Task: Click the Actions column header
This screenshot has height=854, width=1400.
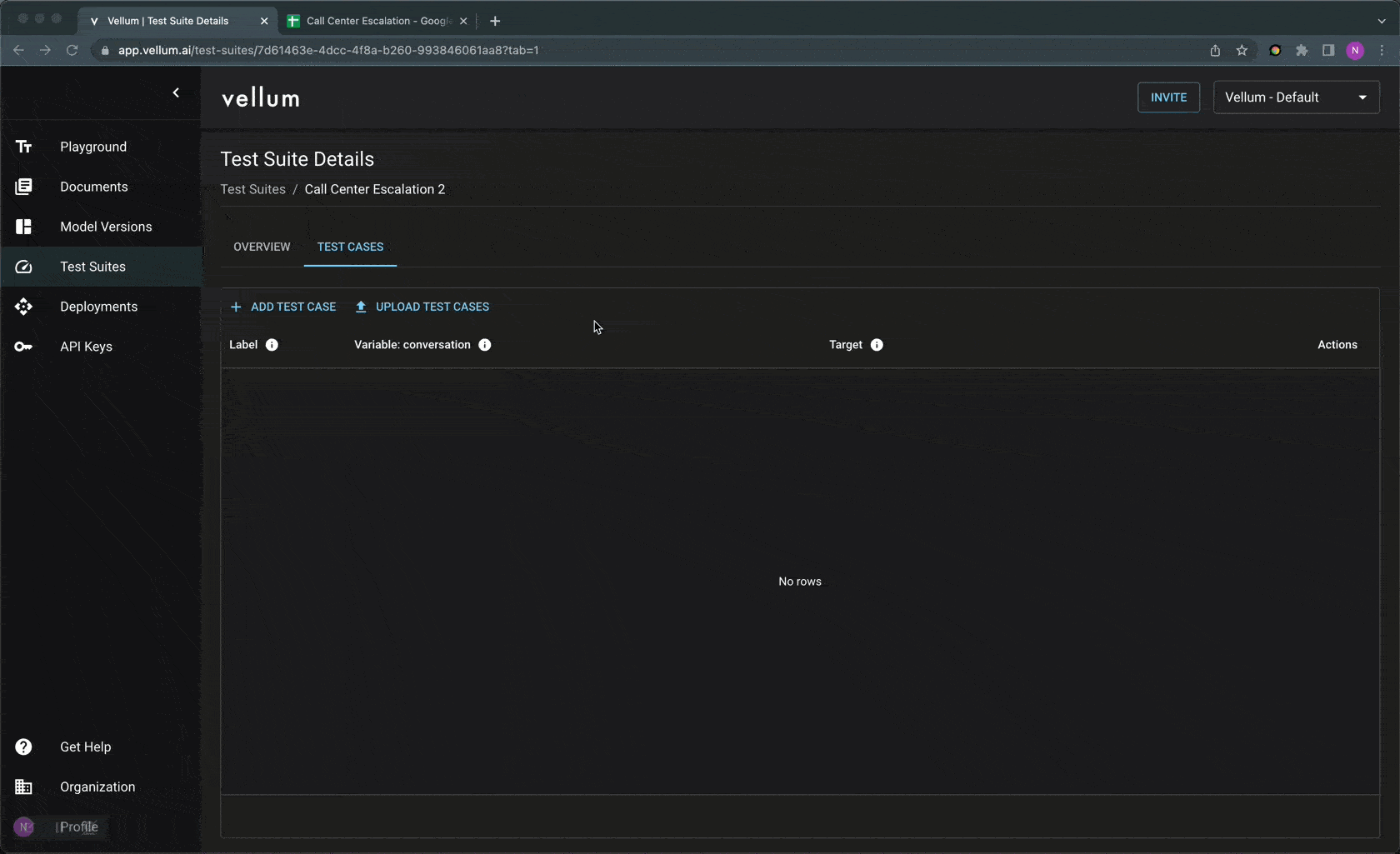Action: (x=1337, y=345)
